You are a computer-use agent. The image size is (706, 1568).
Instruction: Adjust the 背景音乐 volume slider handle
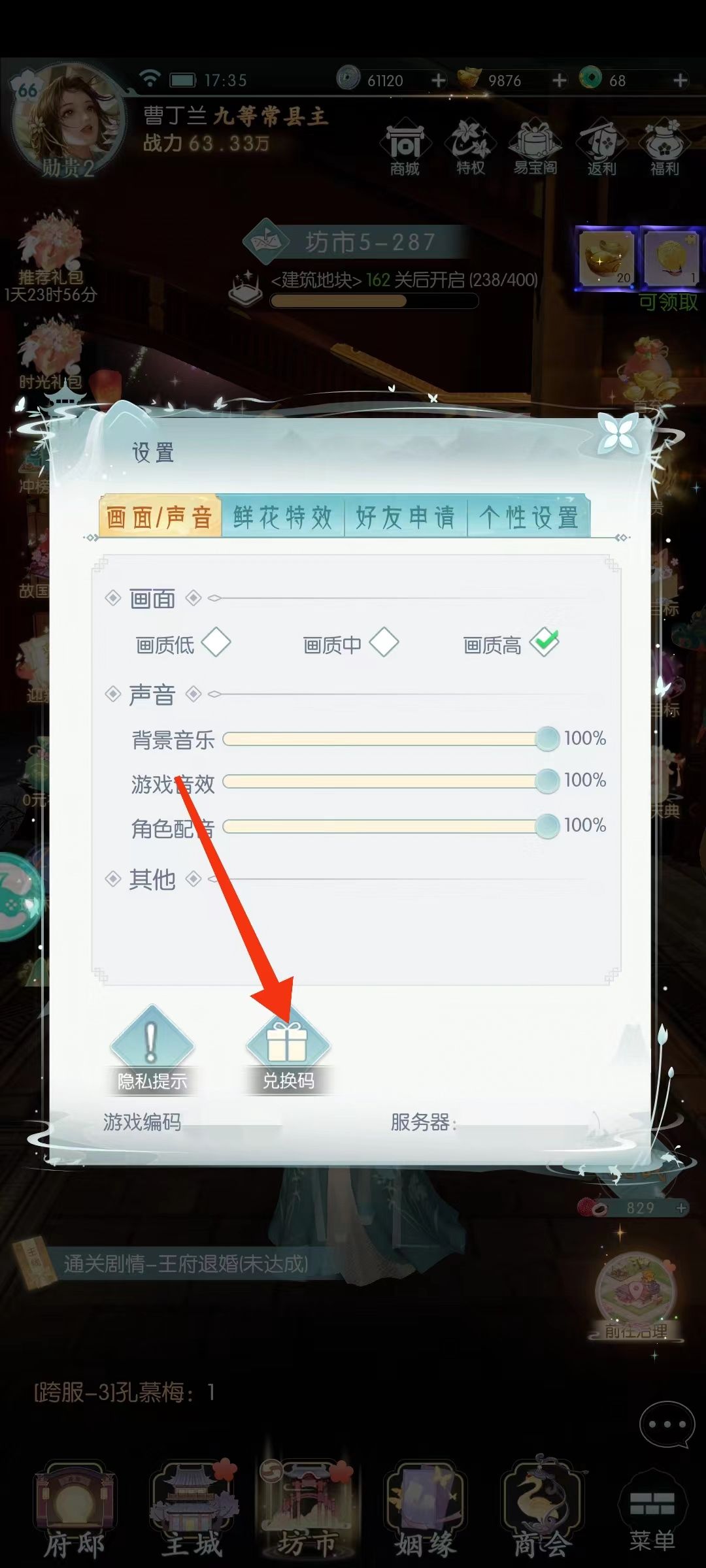click(x=547, y=739)
